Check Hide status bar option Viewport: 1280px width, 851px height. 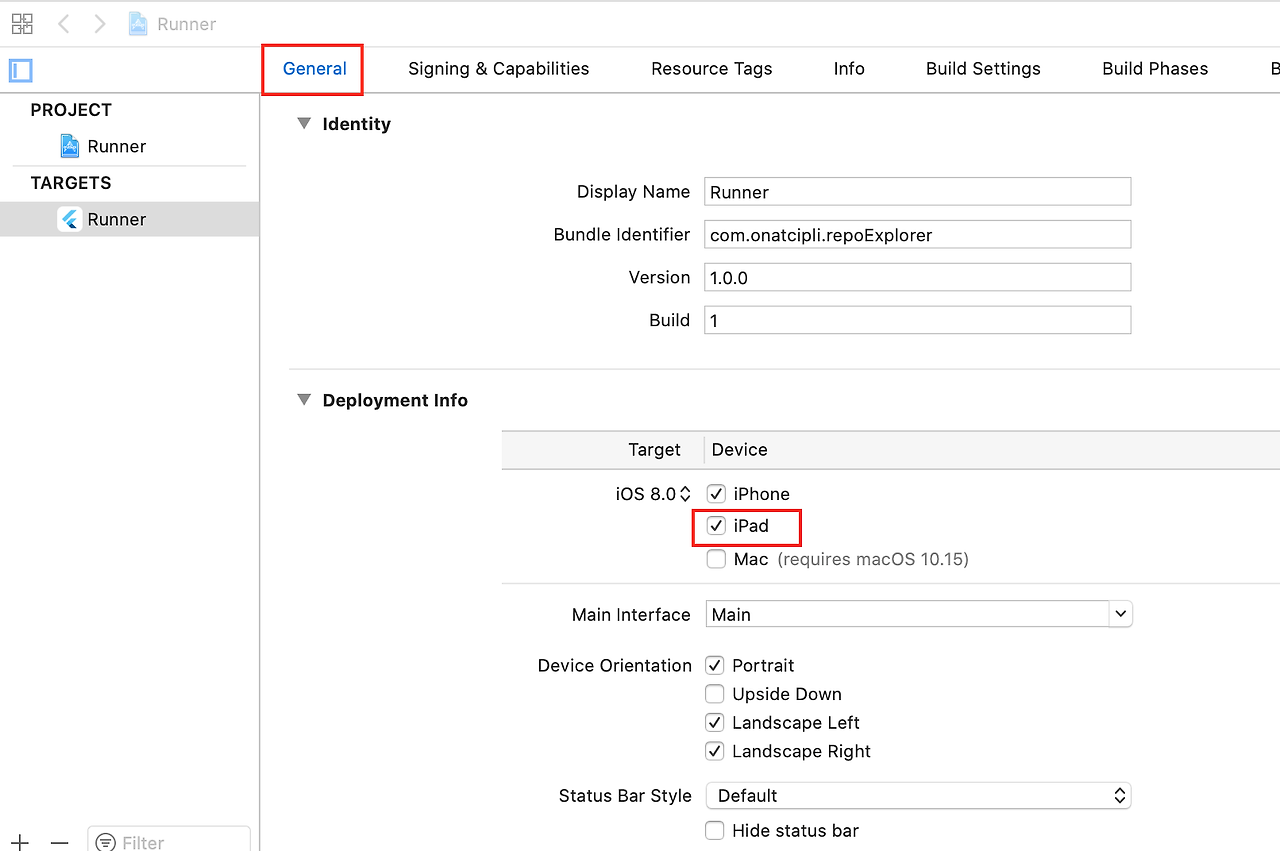point(715,830)
